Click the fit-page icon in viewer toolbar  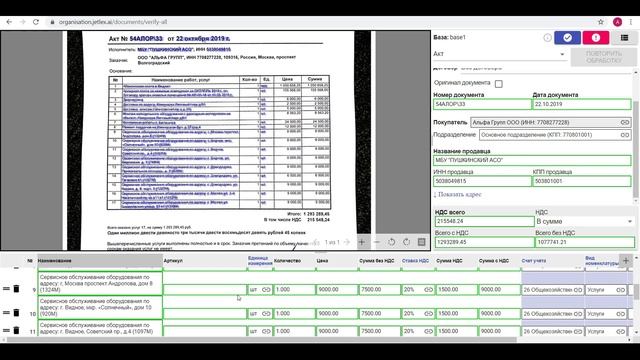[x=422, y=242]
